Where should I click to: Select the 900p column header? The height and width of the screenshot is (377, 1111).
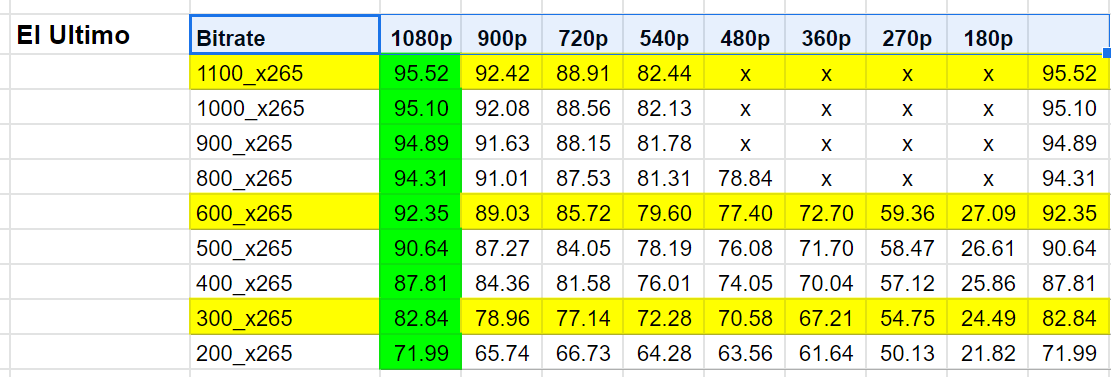click(x=502, y=35)
